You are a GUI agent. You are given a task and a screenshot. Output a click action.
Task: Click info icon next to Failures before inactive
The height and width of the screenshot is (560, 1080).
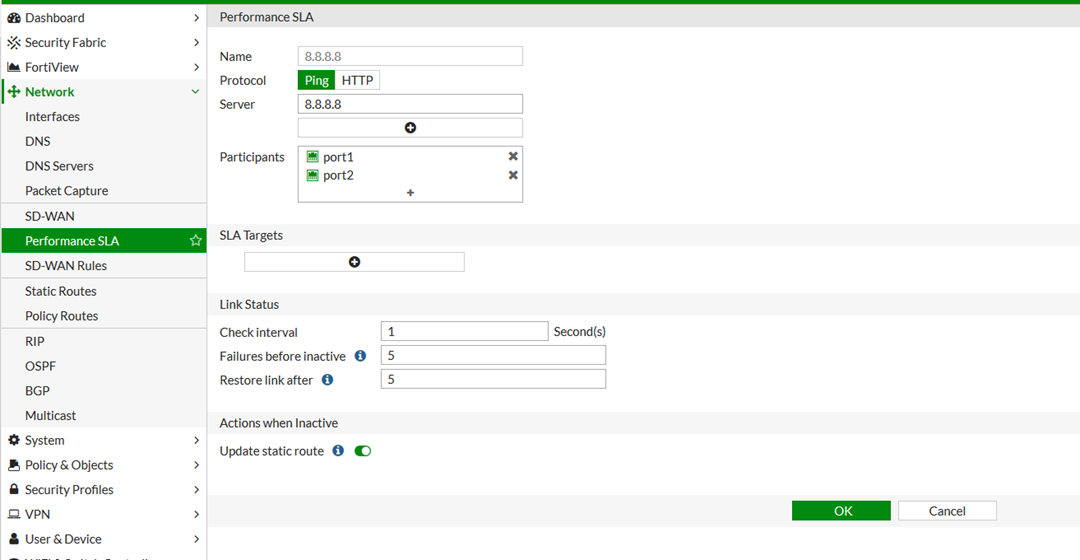point(360,356)
